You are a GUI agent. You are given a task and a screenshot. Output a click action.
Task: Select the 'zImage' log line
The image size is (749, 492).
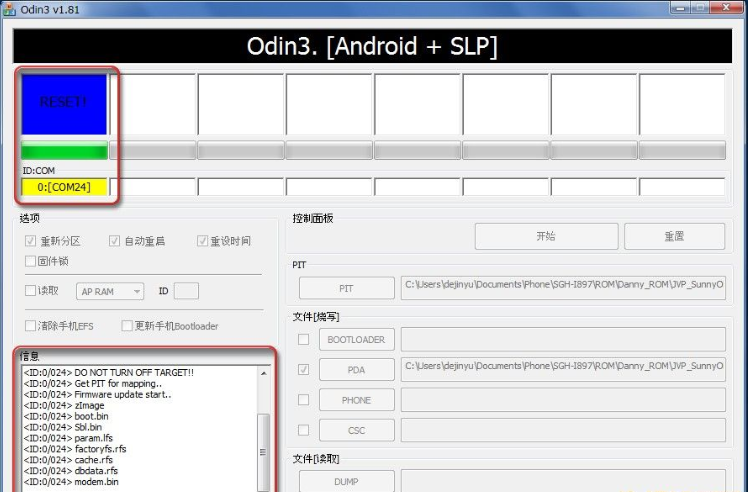coord(64,406)
